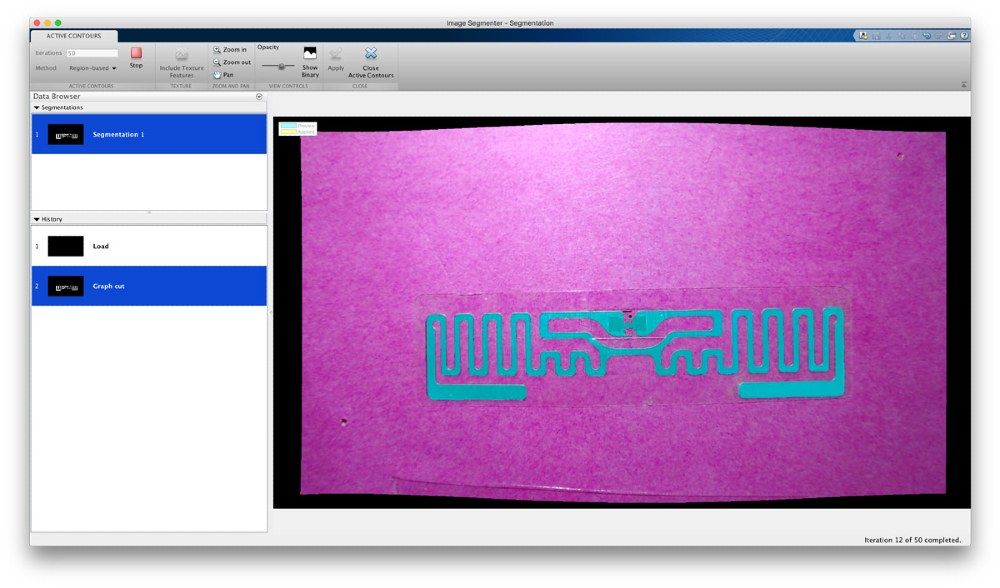The height and width of the screenshot is (588, 1000).
Task: Click the undo arrow in quick access bar
Action: coord(927,36)
